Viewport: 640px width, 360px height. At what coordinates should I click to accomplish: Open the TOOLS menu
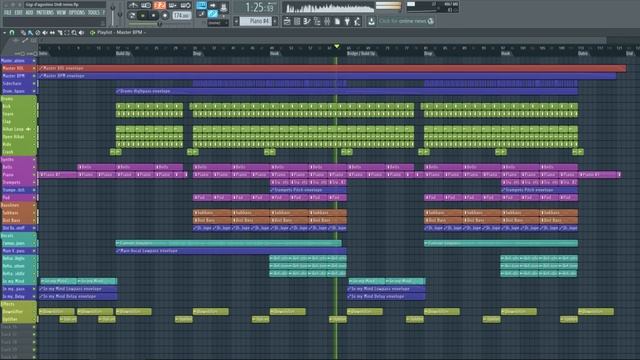(93, 13)
